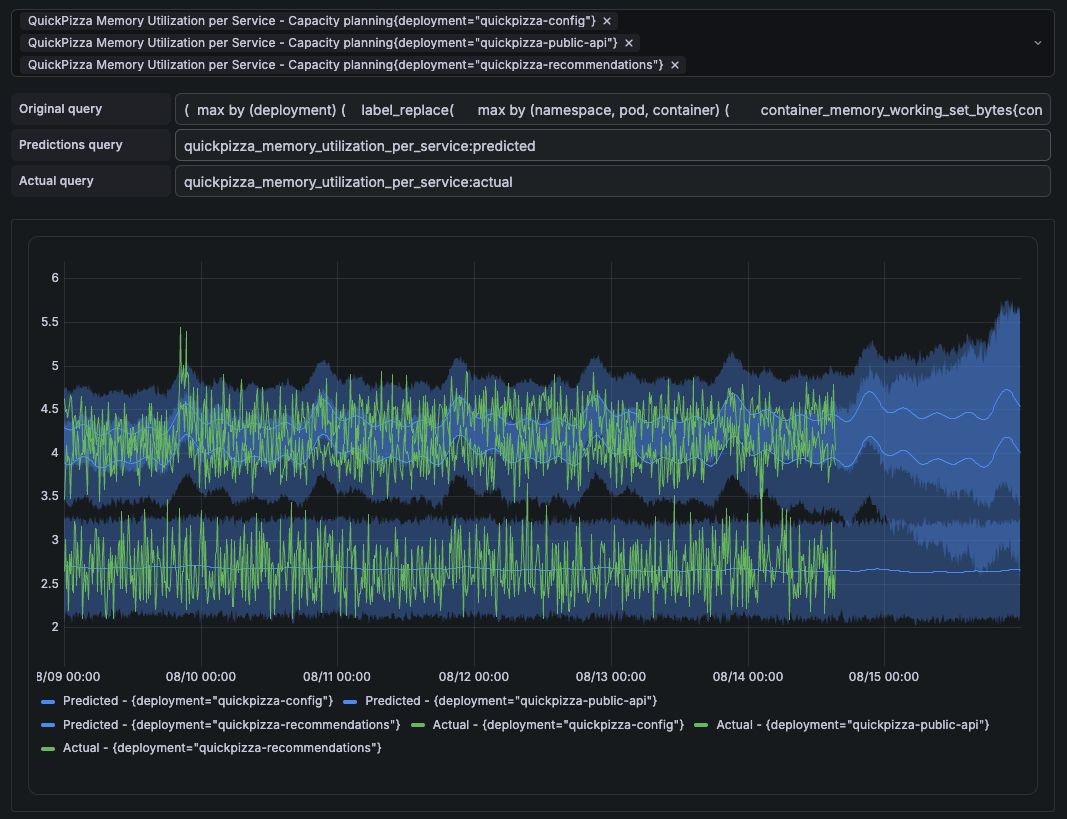Screen dimensions: 1067x819
Task: Click the 08/15 00:00 time axis label
Action: pos(883,677)
